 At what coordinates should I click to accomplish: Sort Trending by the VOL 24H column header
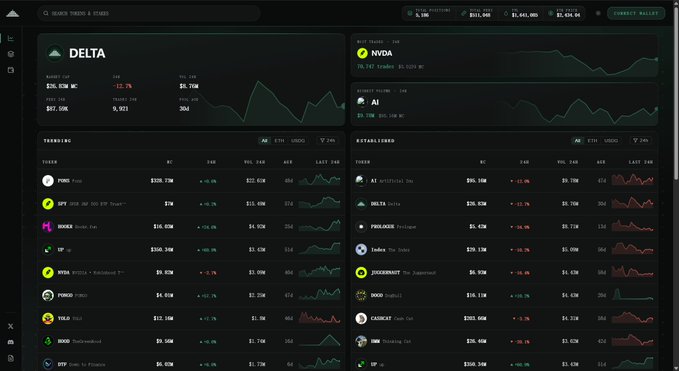[254, 162]
